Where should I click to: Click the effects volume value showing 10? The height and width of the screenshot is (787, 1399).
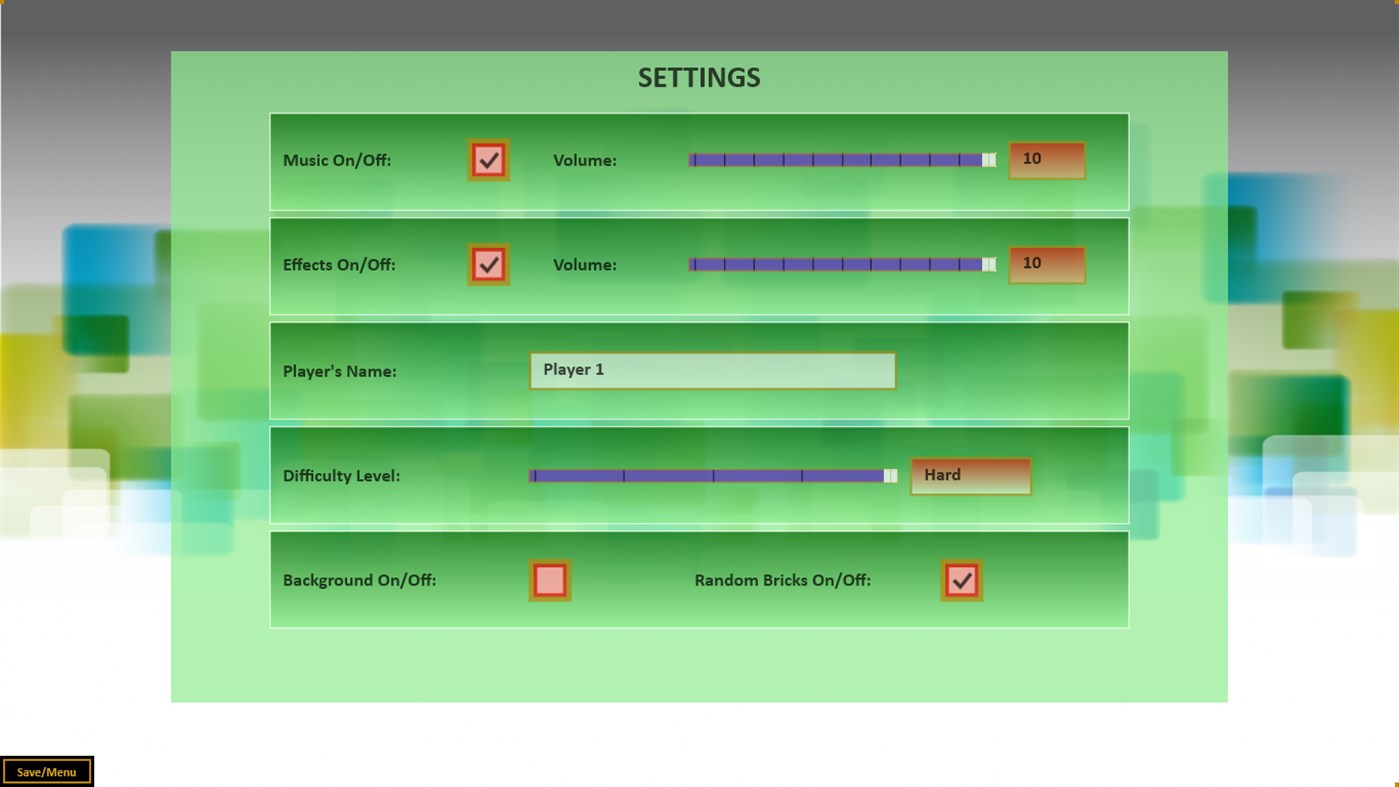coord(1044,263)
